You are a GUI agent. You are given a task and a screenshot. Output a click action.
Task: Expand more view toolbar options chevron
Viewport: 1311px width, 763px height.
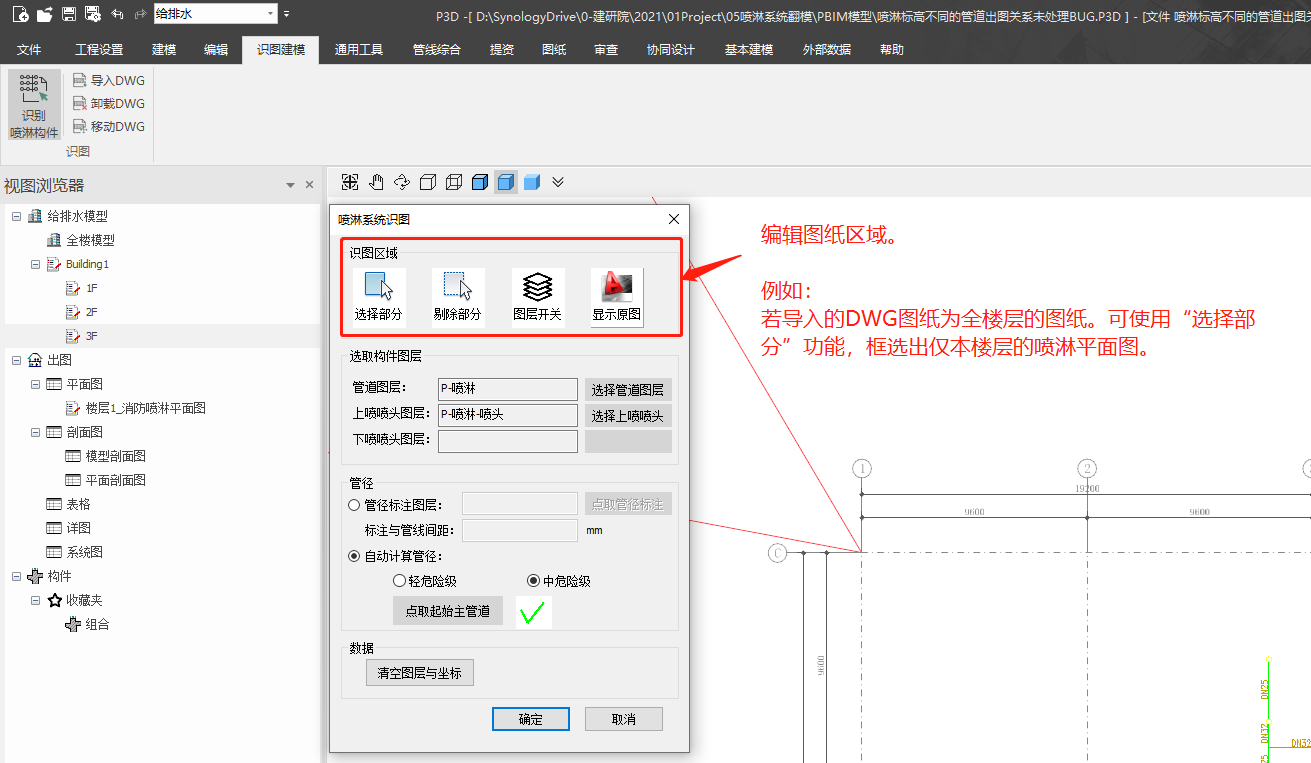(558, 182)
